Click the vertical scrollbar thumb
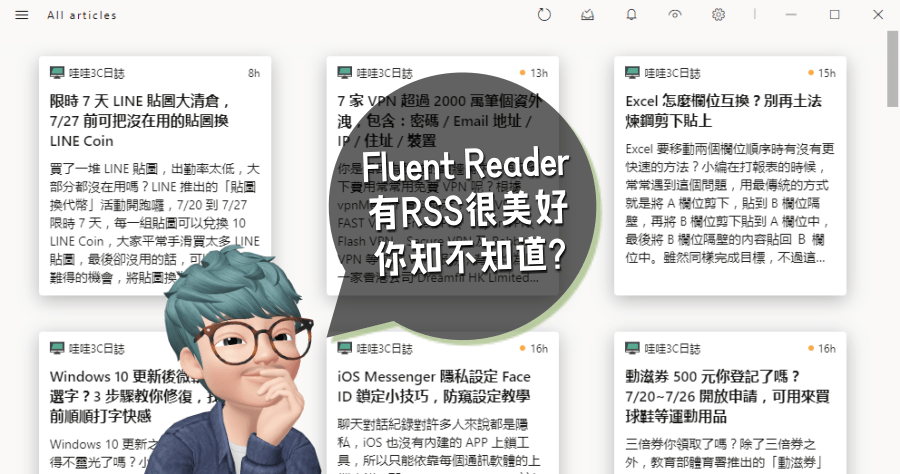Image resolution: width=900 pixels, height=474 pixels. [893, 69]
